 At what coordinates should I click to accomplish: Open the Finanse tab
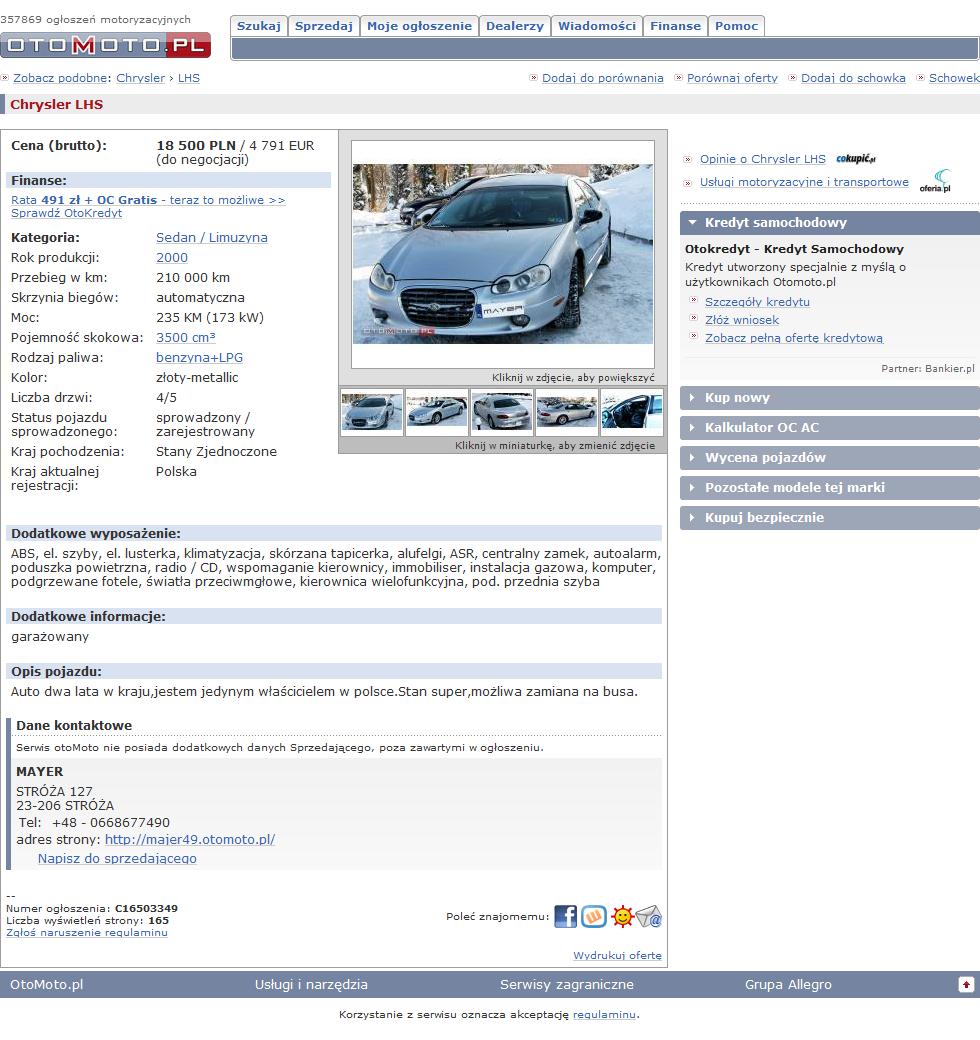click(x=675, y=26)
